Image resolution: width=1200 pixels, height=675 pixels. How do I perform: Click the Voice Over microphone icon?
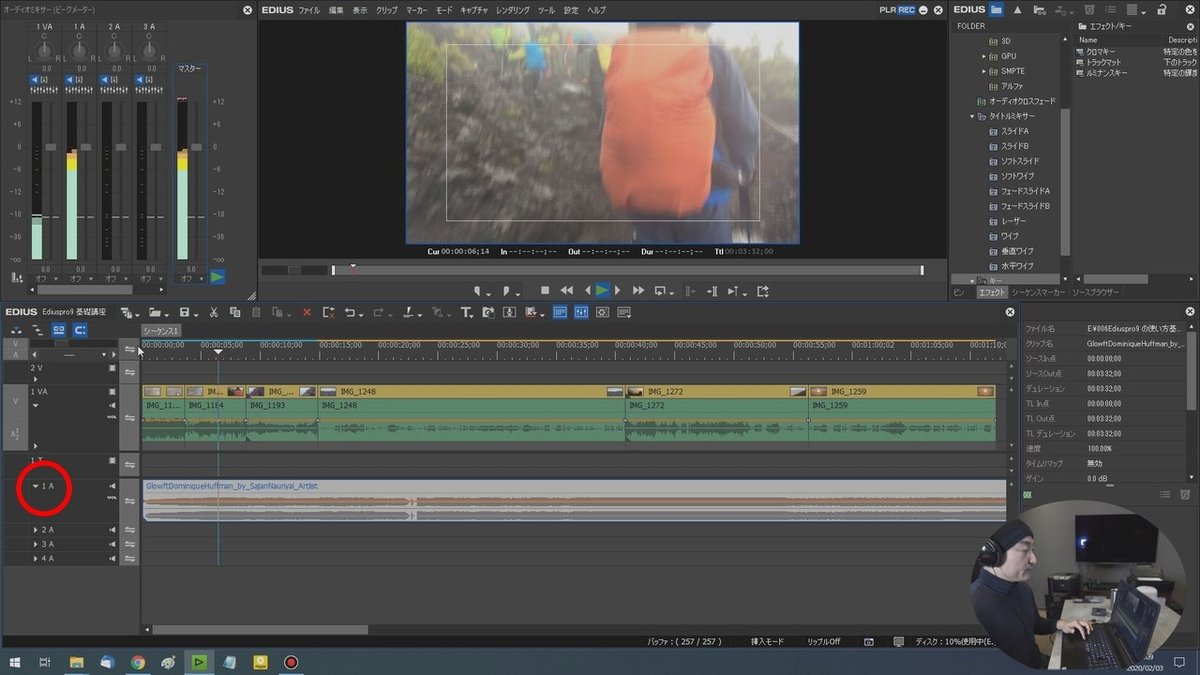pyautogui.click(x=509, y=313)
